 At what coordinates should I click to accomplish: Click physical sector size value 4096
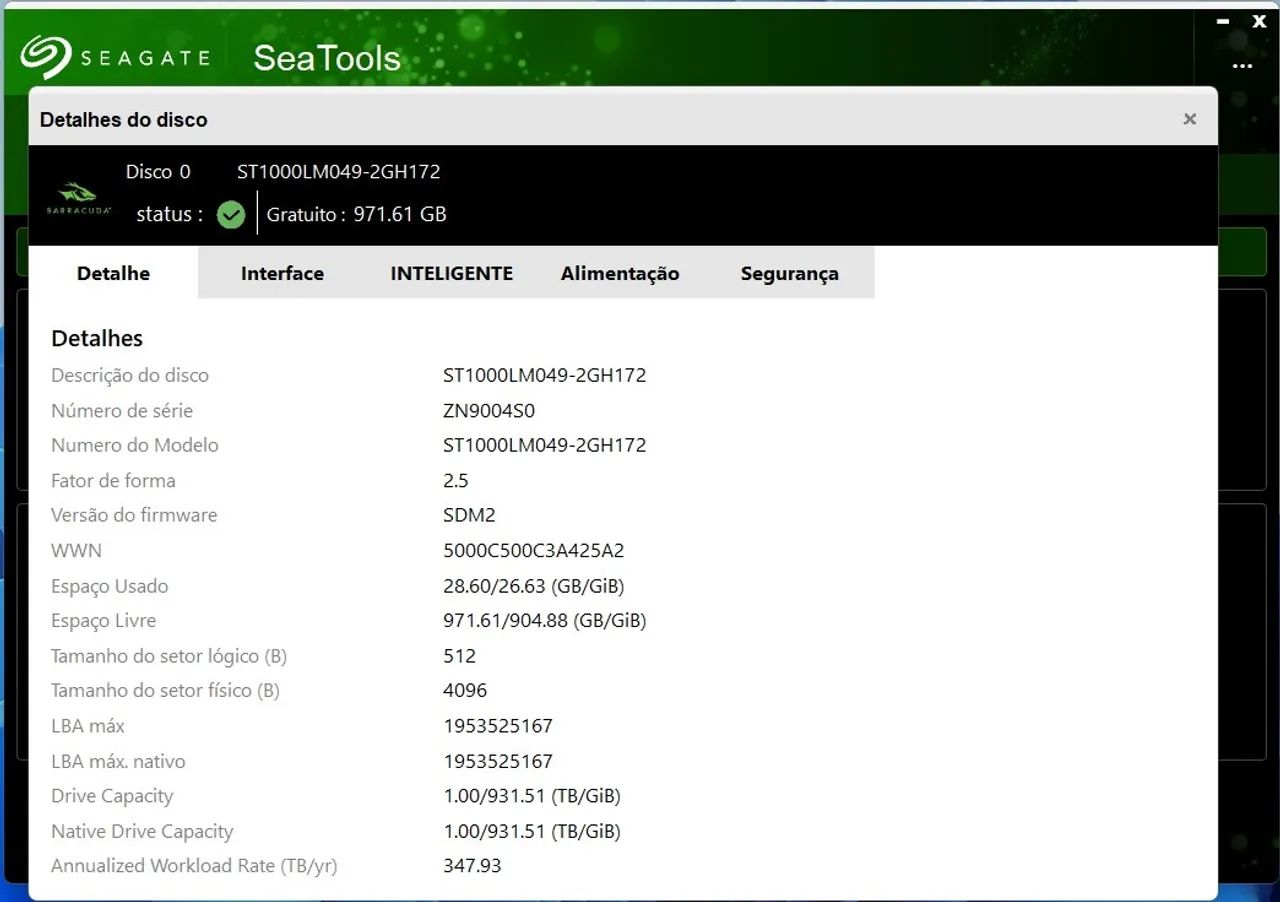[465, 690]
